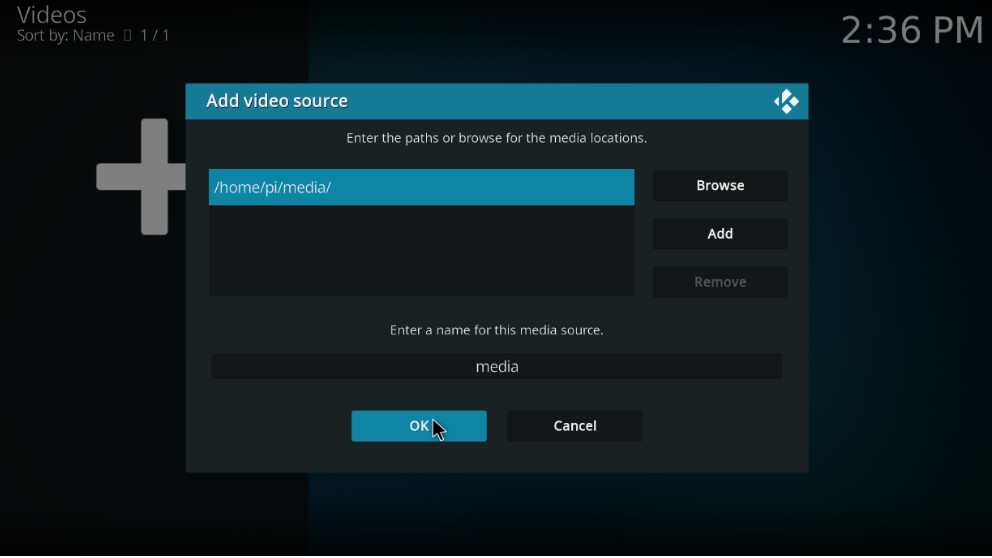The image size is (992, 558).
Task: Click the 'Sort by: Name' label
Action: tap(65, 36)
